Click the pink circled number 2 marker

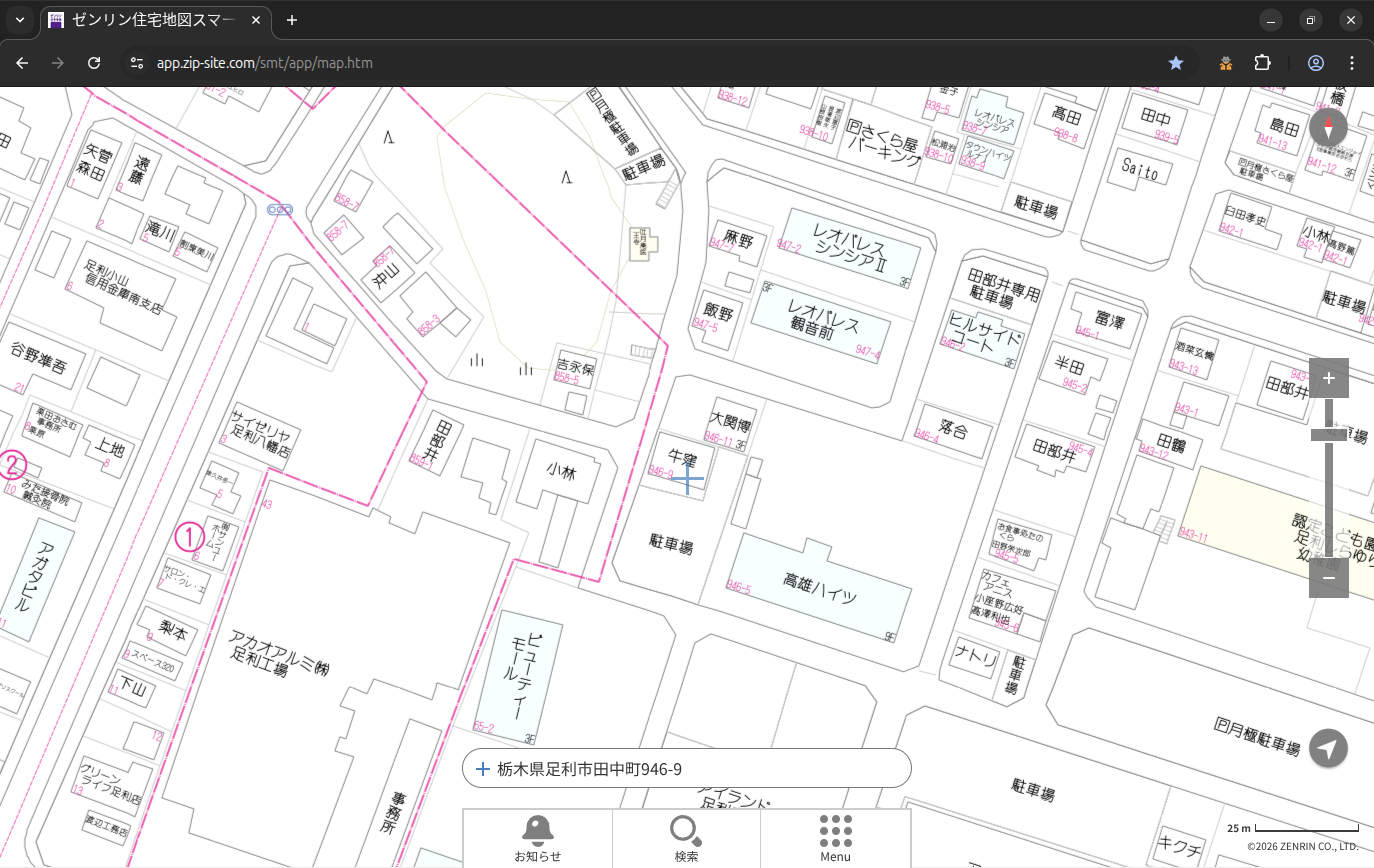tap(12, 465)
